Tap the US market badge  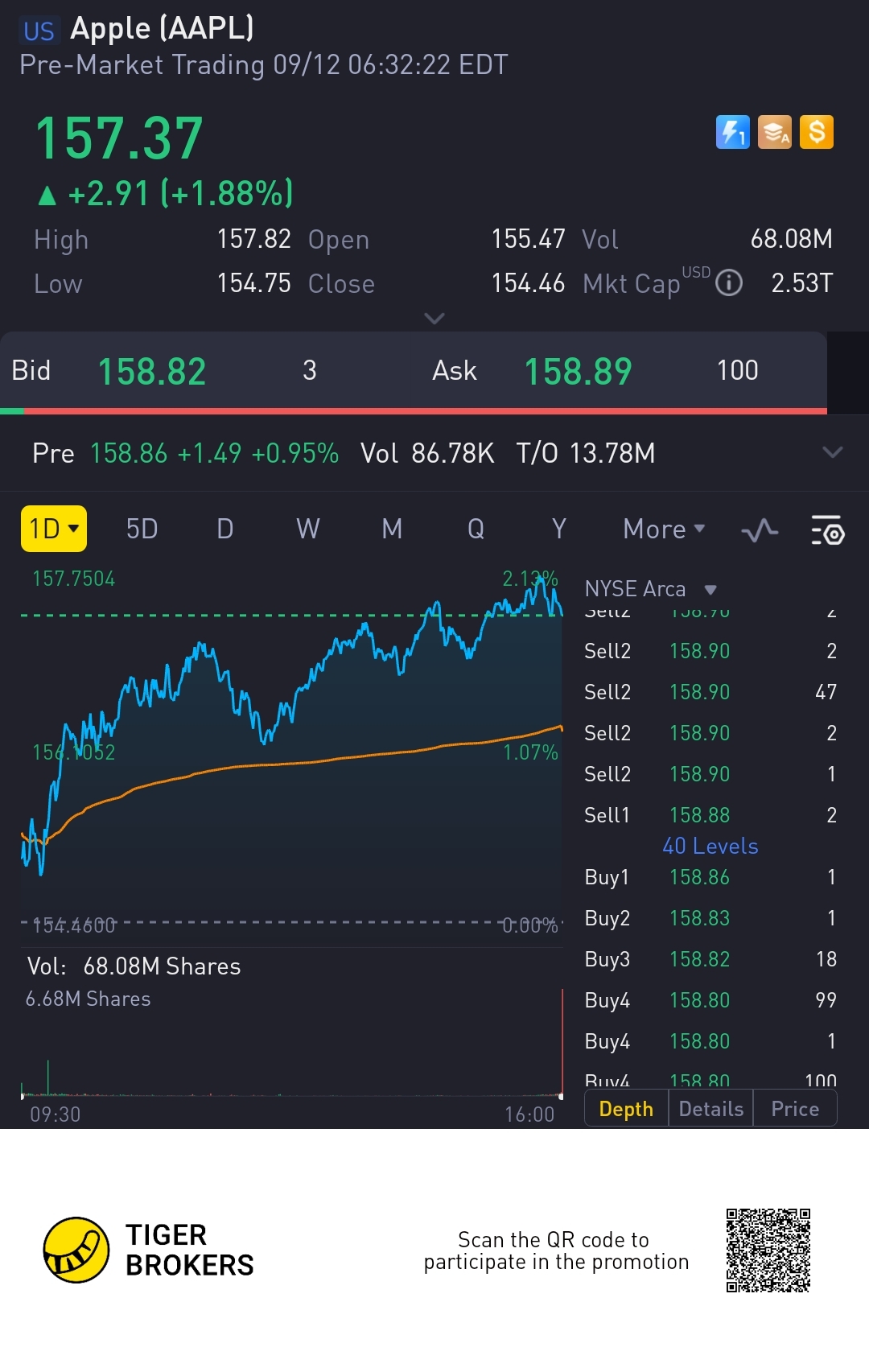point(39,31)
